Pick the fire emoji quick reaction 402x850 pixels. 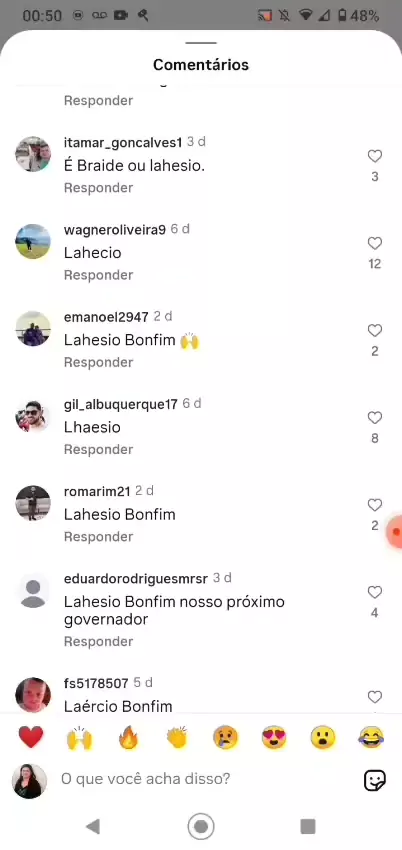point(128,738)
